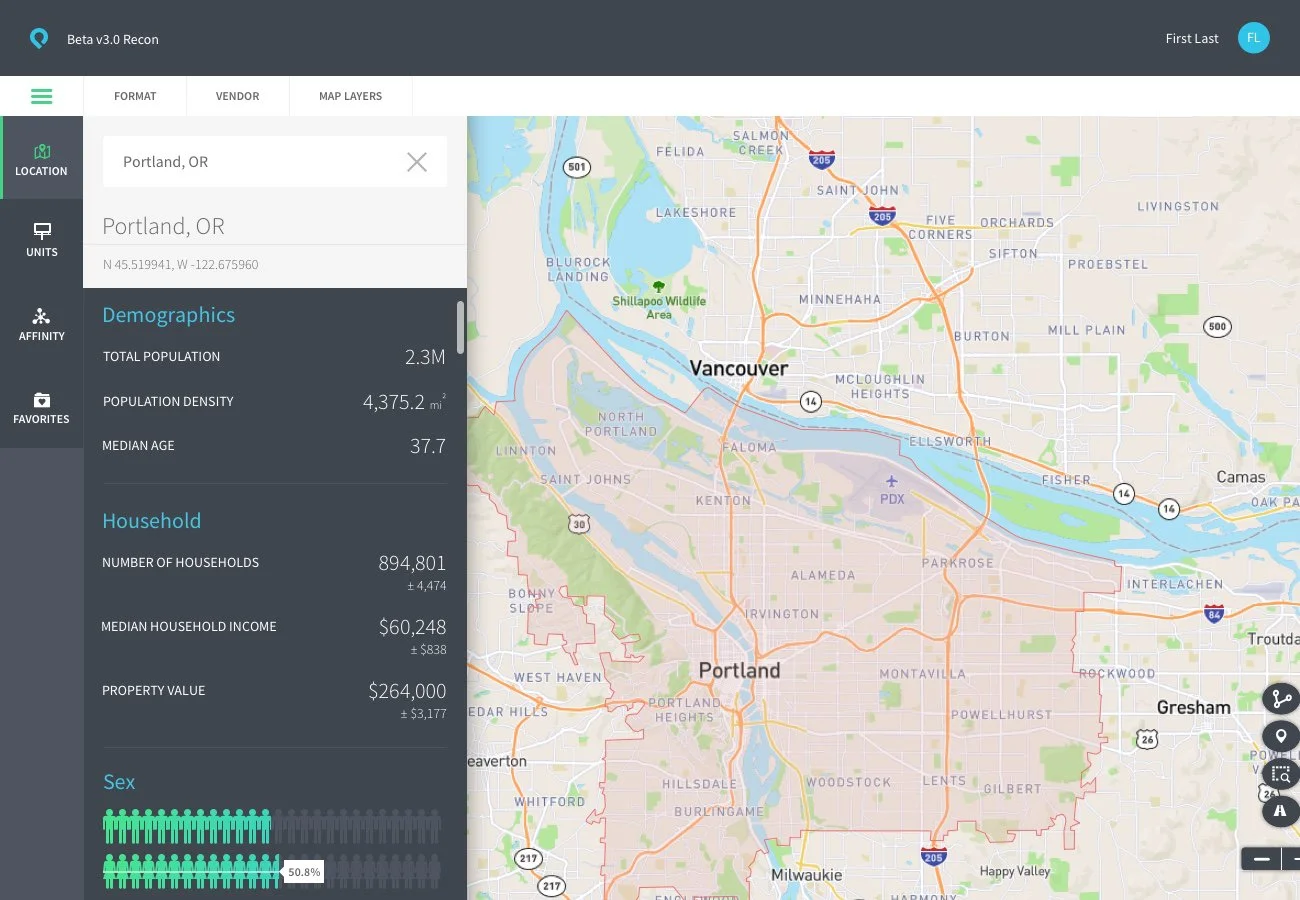Image resolution: width=1300 pixels, height=900 pixels.
Task: Click the coordinates N 45.519941, W -122.675960
Action: click(x=181, y=265)
